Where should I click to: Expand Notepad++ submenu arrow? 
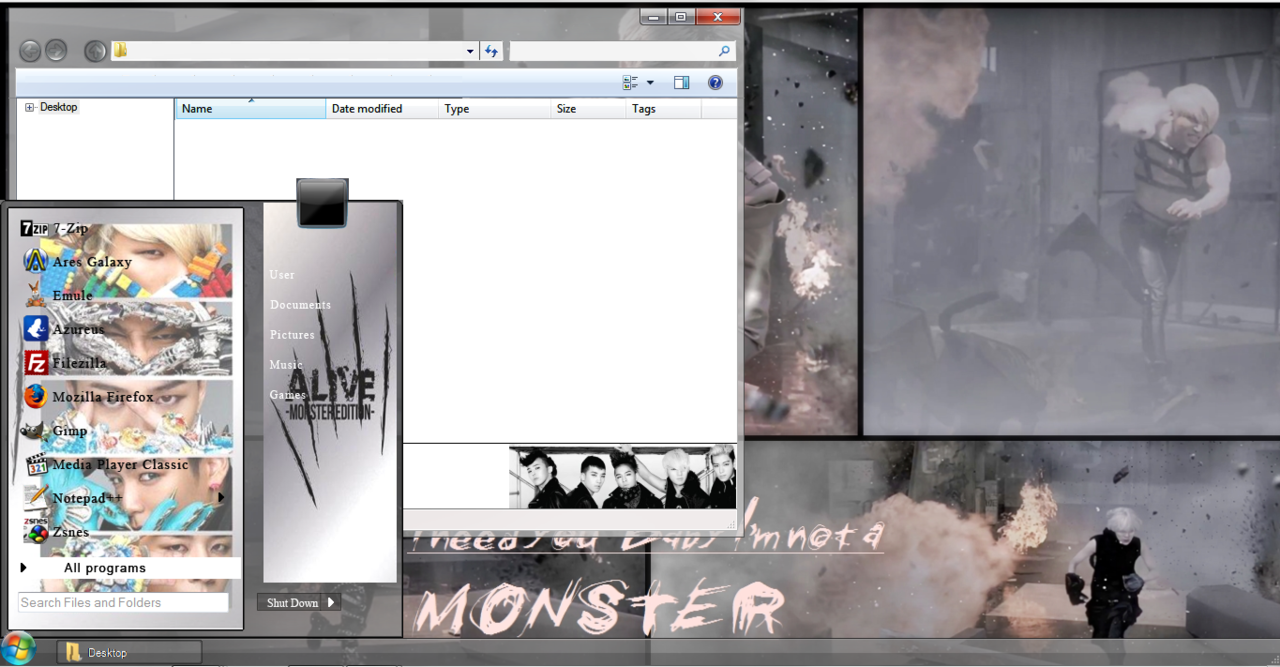pyautogui.click(x=221, y=497)
